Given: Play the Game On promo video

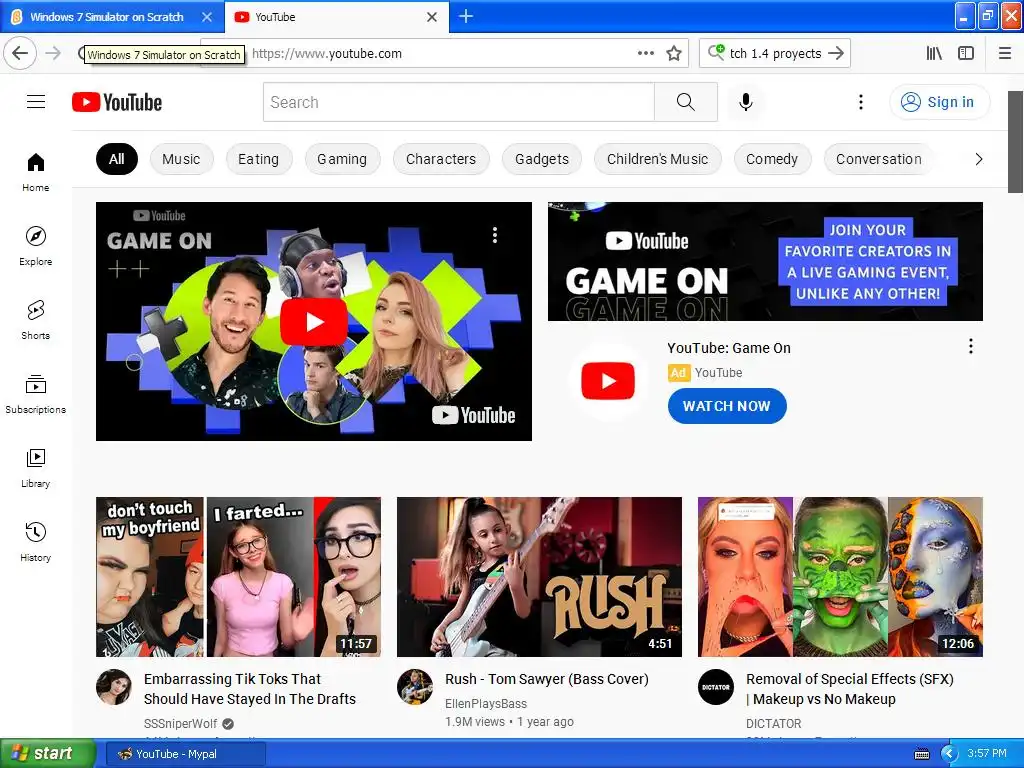Looking at the screenshot, I should pyautogui.click(x=313, y=321).
